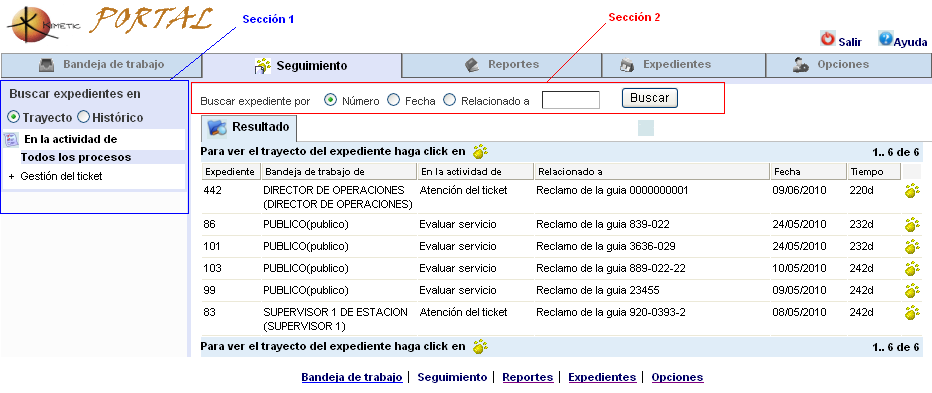View trajectory footprints for expediente 442

coord(912,191)
